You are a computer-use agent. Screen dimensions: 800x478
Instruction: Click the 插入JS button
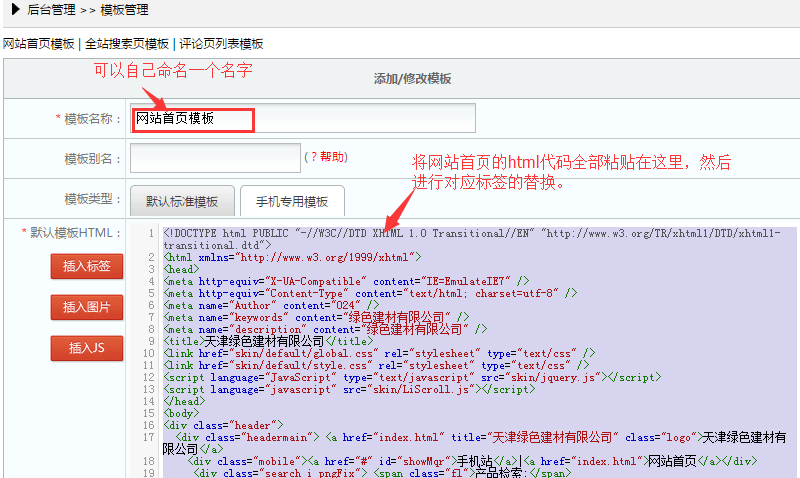(x=87, y=348)
